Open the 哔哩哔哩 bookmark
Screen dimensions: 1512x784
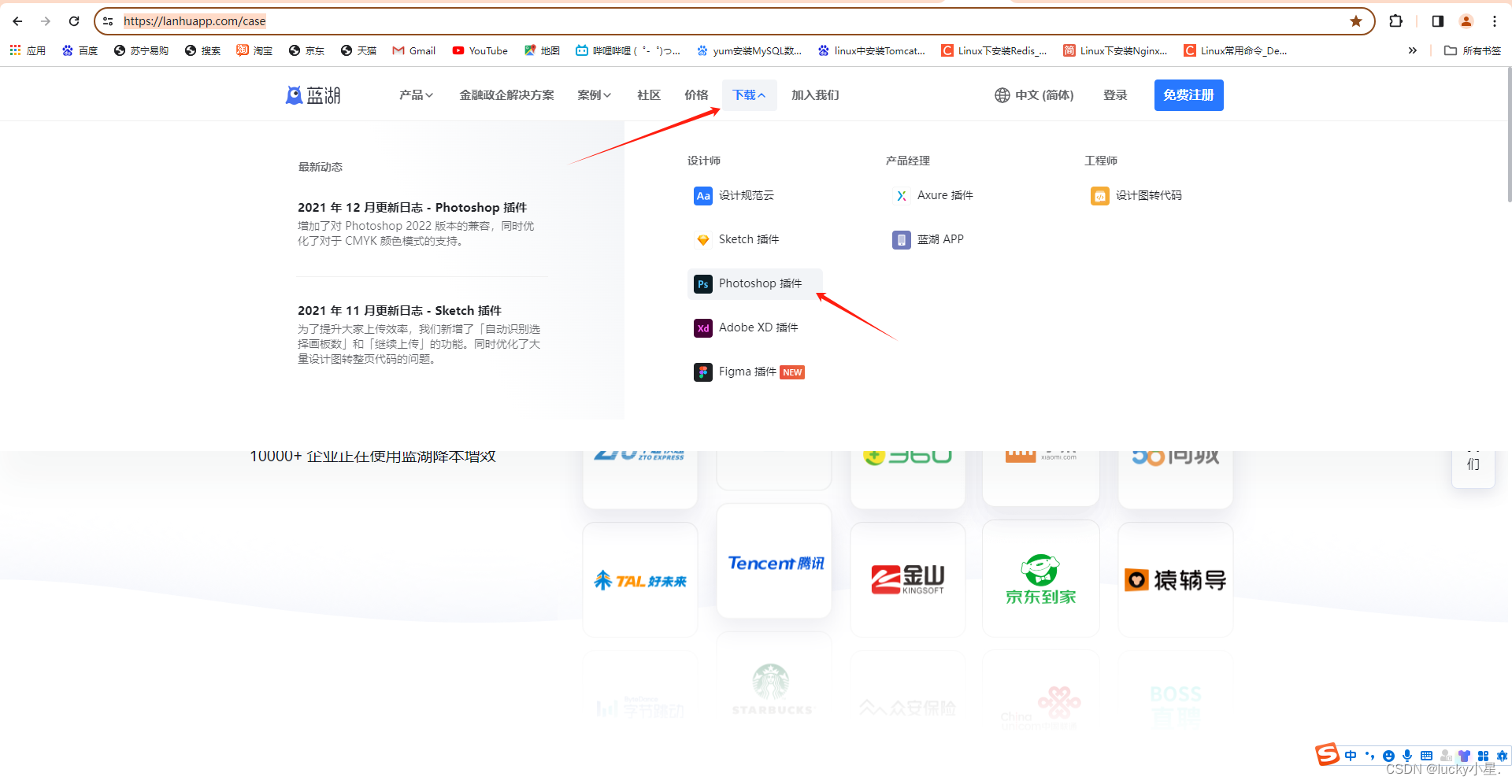point(628,50)
